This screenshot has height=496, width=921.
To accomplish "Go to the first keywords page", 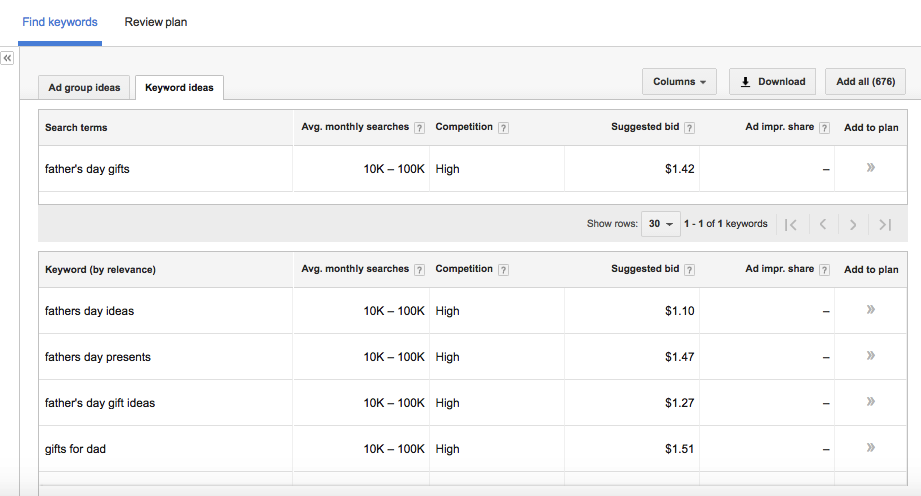I will point(791,224).
